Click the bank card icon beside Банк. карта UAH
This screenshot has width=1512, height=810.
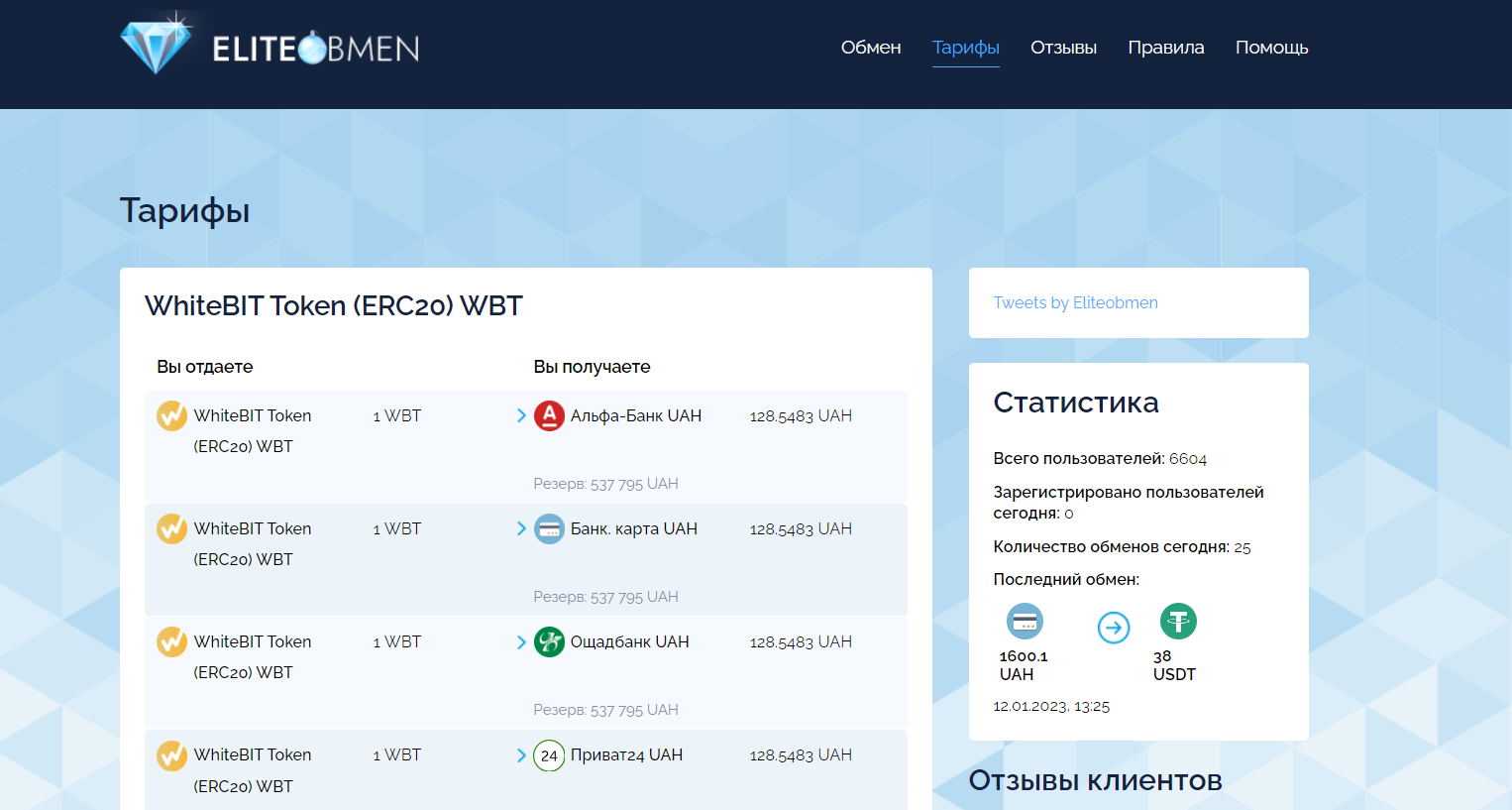(549, 528)
